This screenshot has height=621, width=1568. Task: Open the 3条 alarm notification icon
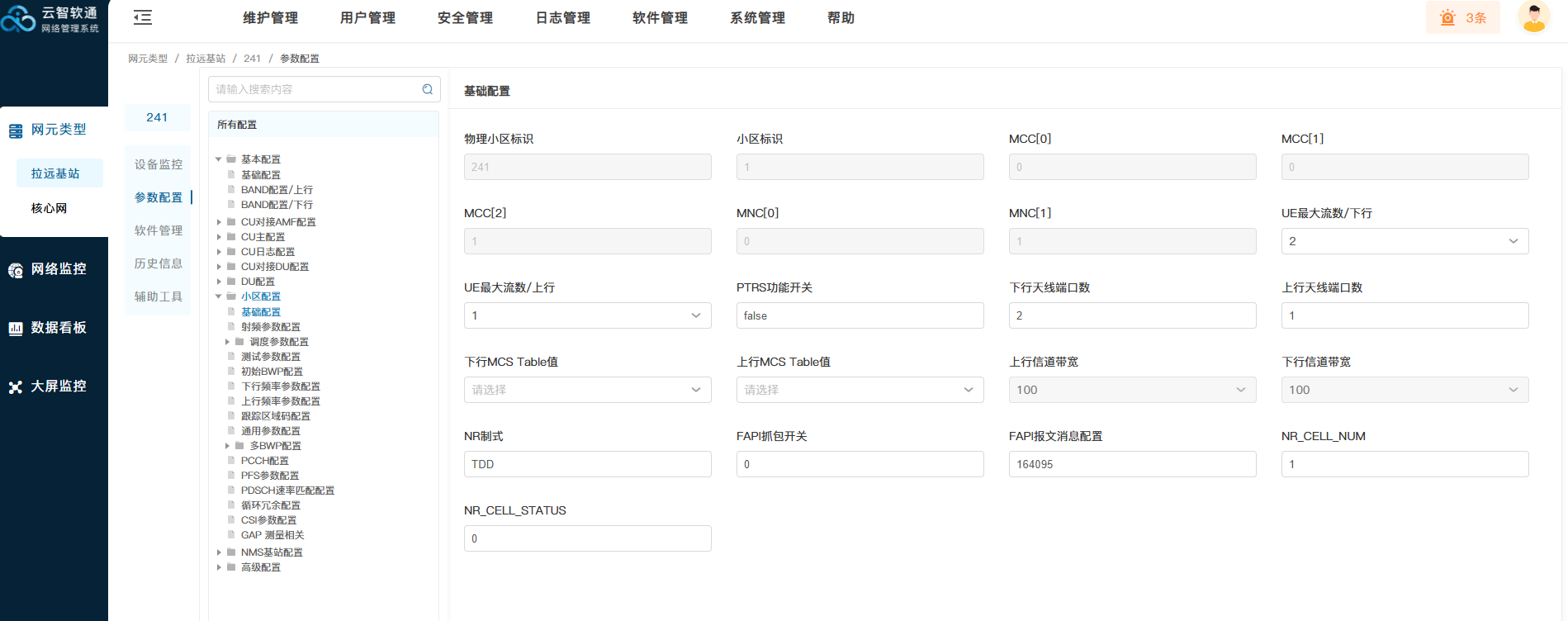1447,17
